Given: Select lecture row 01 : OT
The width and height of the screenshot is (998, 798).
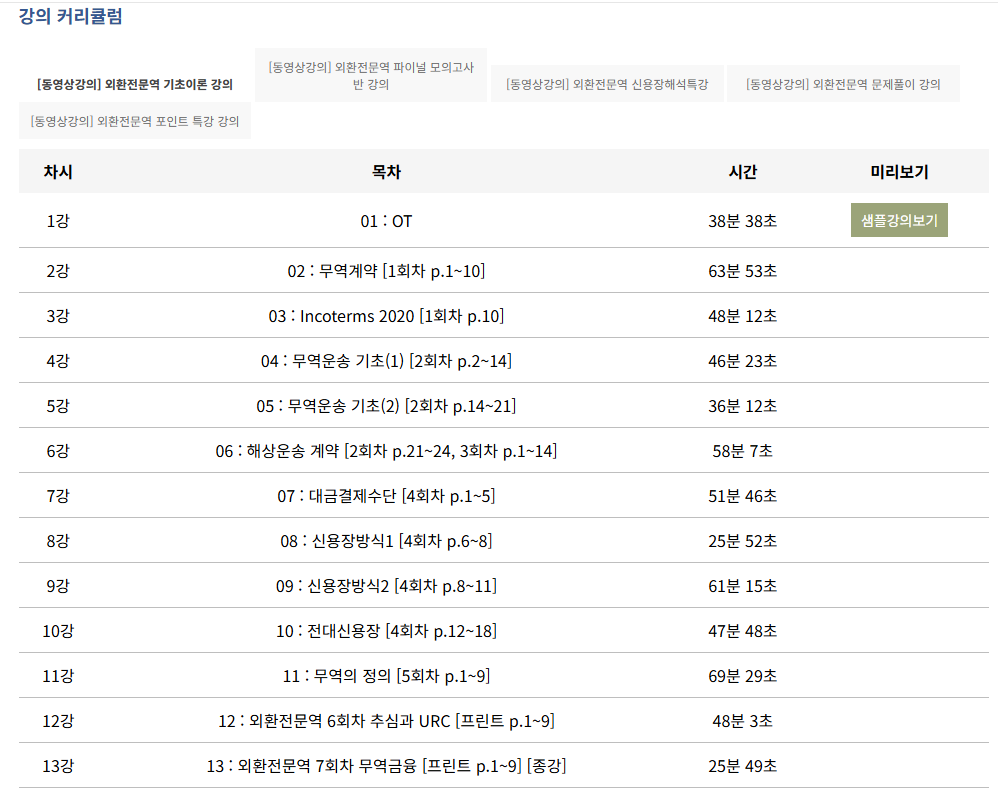Looking at the screenshot, I should [386, 221].
